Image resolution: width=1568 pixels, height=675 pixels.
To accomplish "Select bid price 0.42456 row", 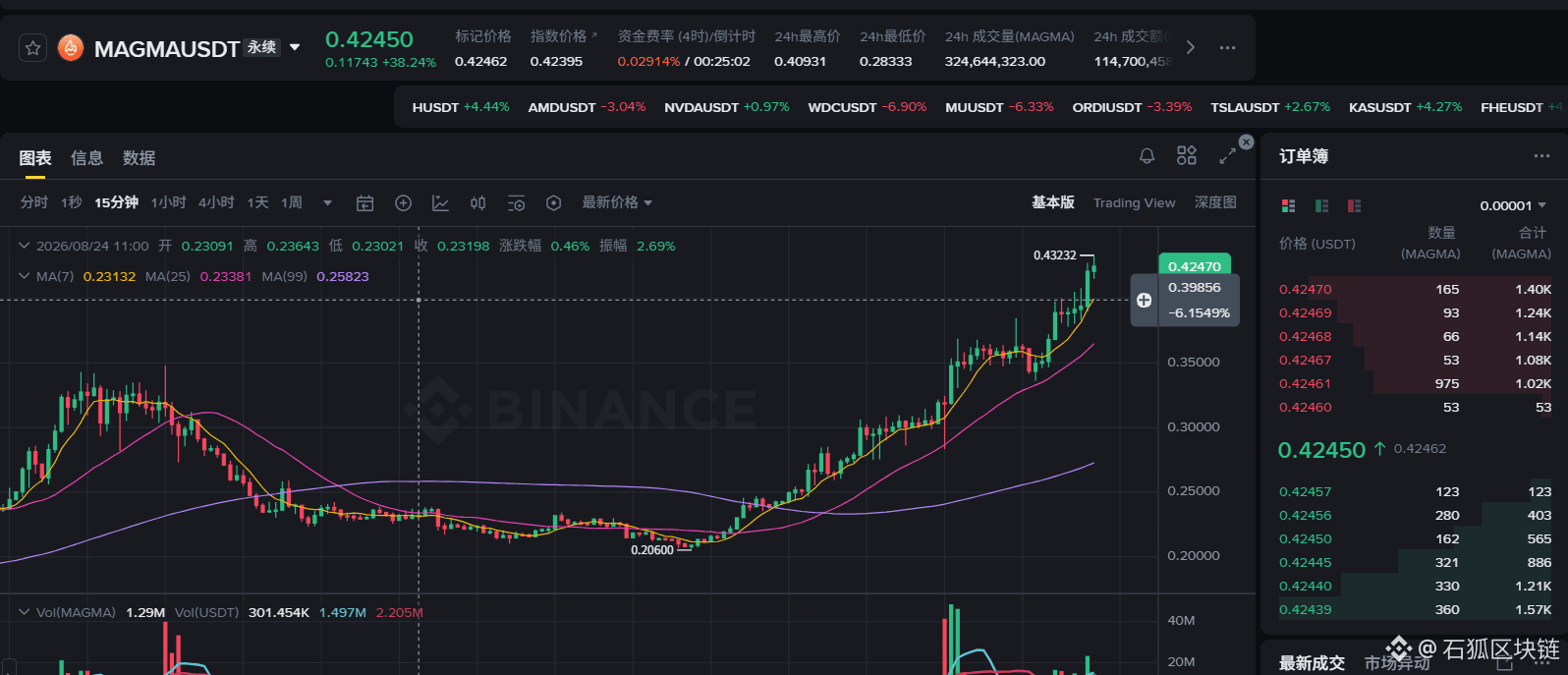I will pos(1415,515).
